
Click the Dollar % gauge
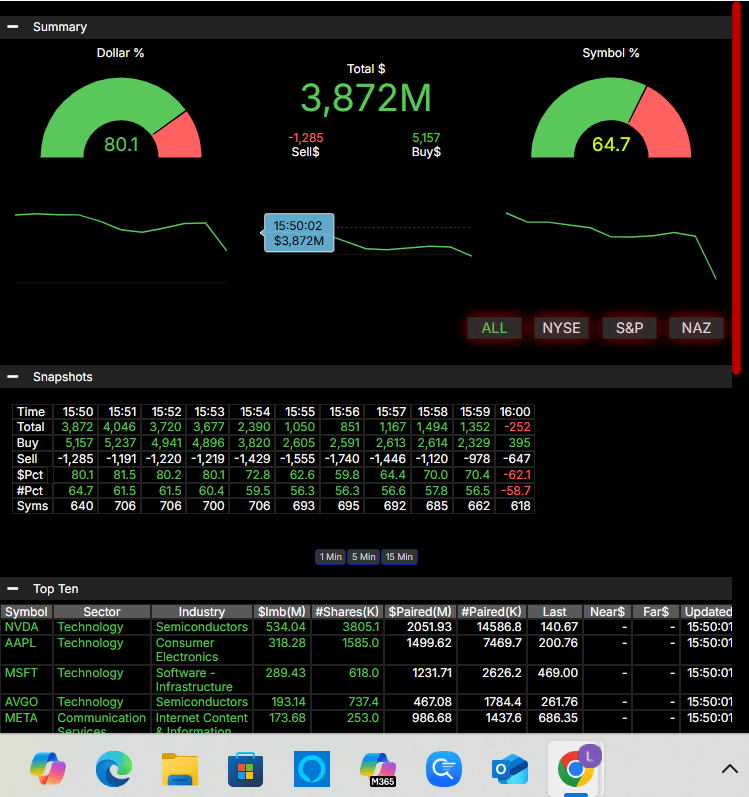click(x=121, y=118)
